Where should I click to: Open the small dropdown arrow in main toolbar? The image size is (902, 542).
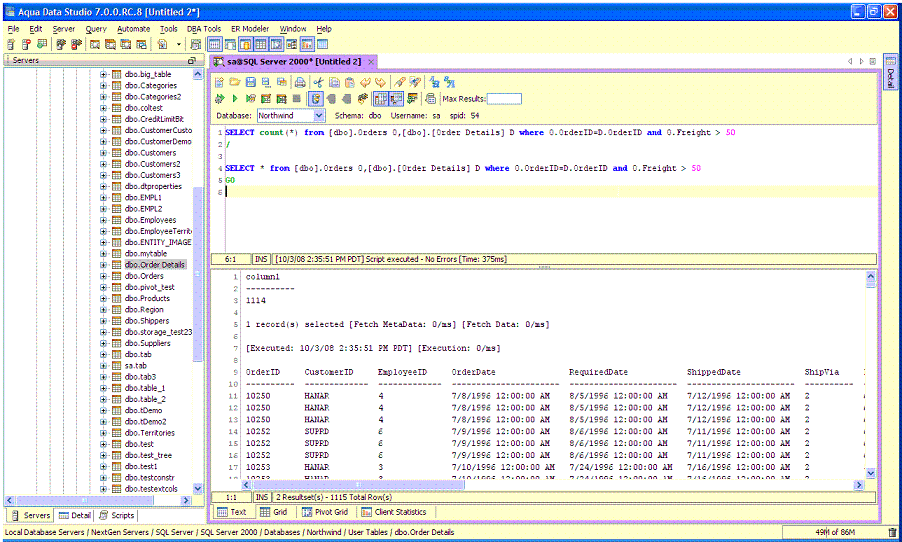click(x=179, y=44)
